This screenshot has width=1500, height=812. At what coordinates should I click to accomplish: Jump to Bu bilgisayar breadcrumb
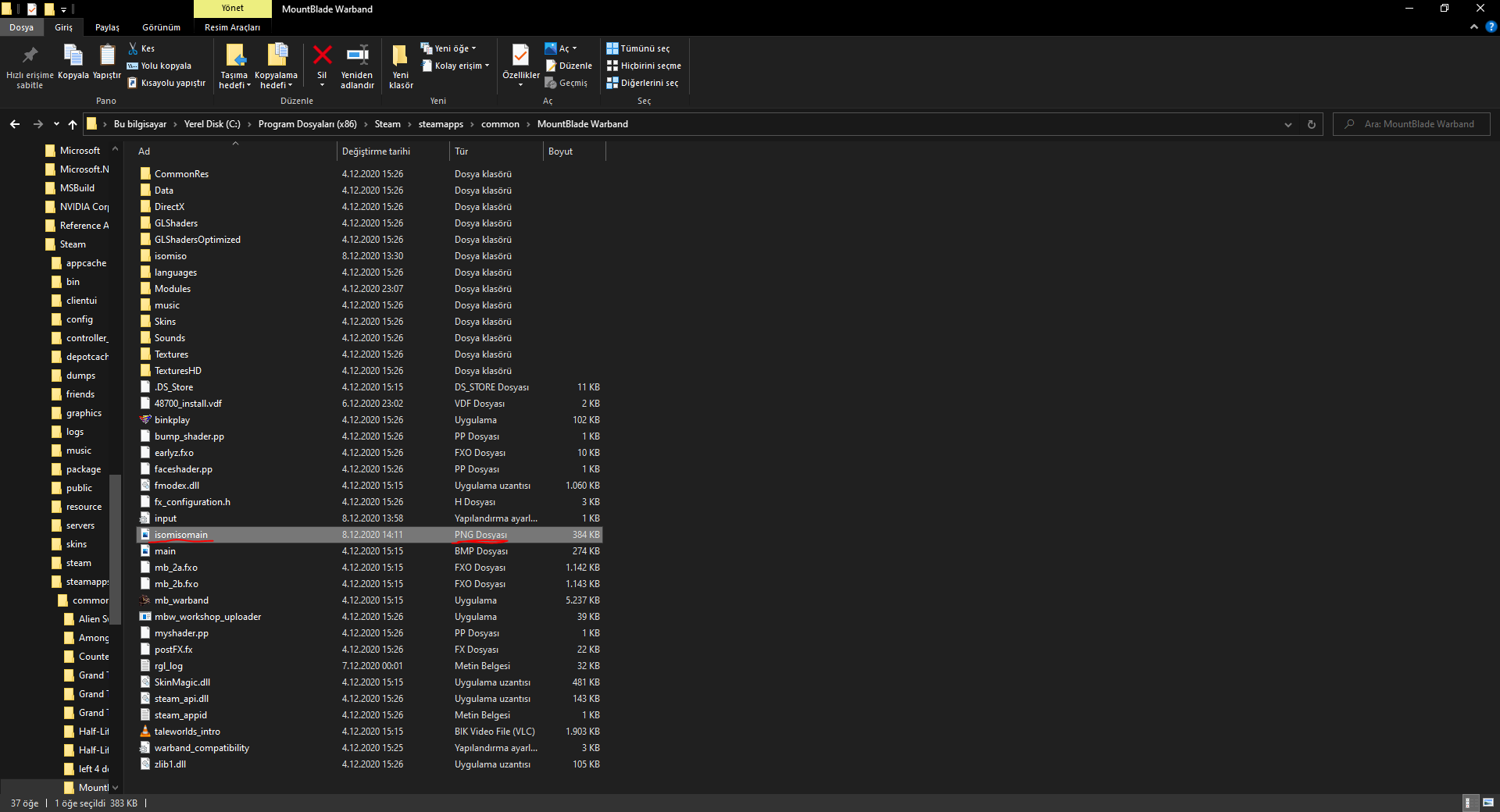coord(141,124)
